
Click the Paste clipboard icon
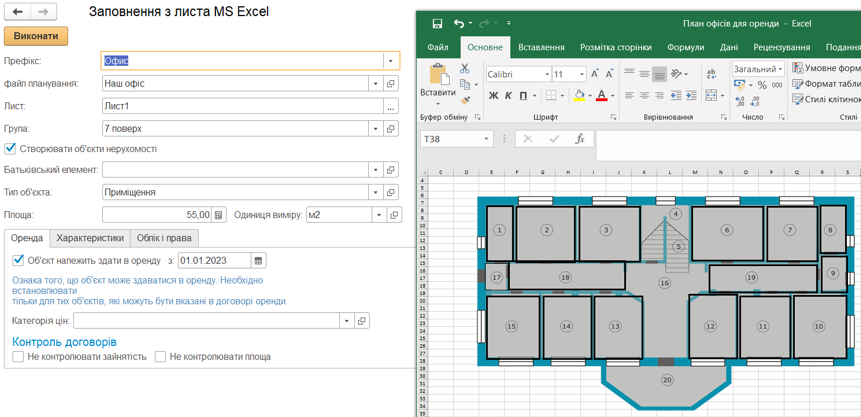pyautogui.click(x=438, y=74)
